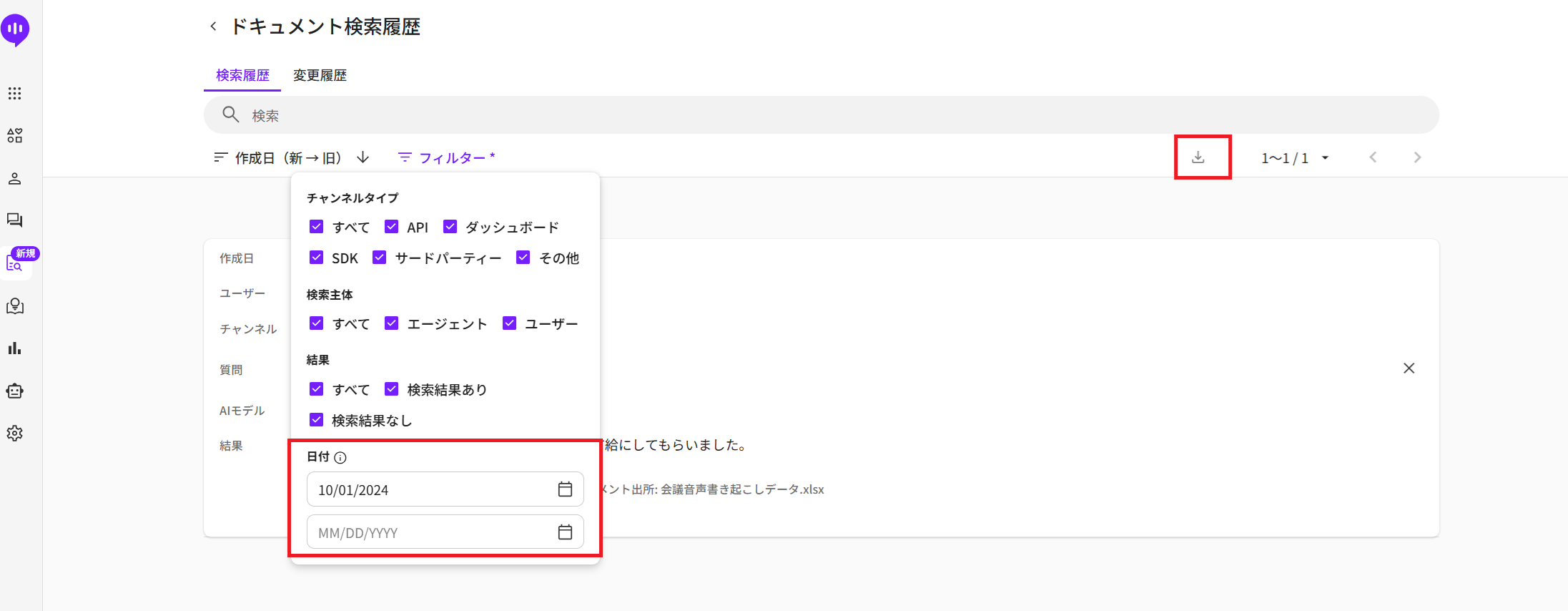
Task: Open calendar picker for start date
Action: tap(565, 489)
